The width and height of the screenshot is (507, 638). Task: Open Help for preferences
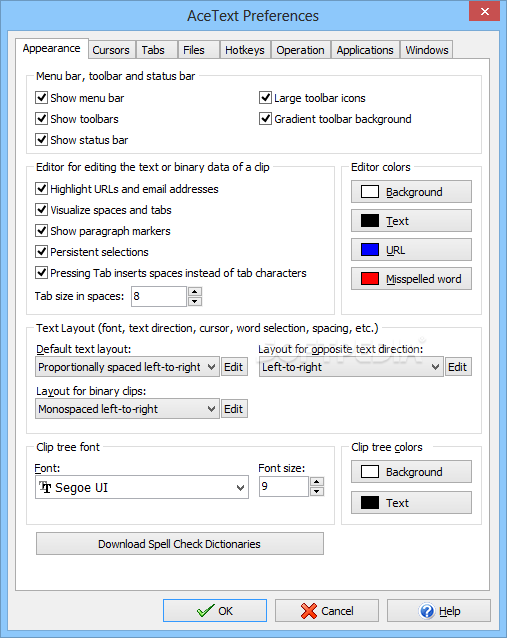pos(439,611)
